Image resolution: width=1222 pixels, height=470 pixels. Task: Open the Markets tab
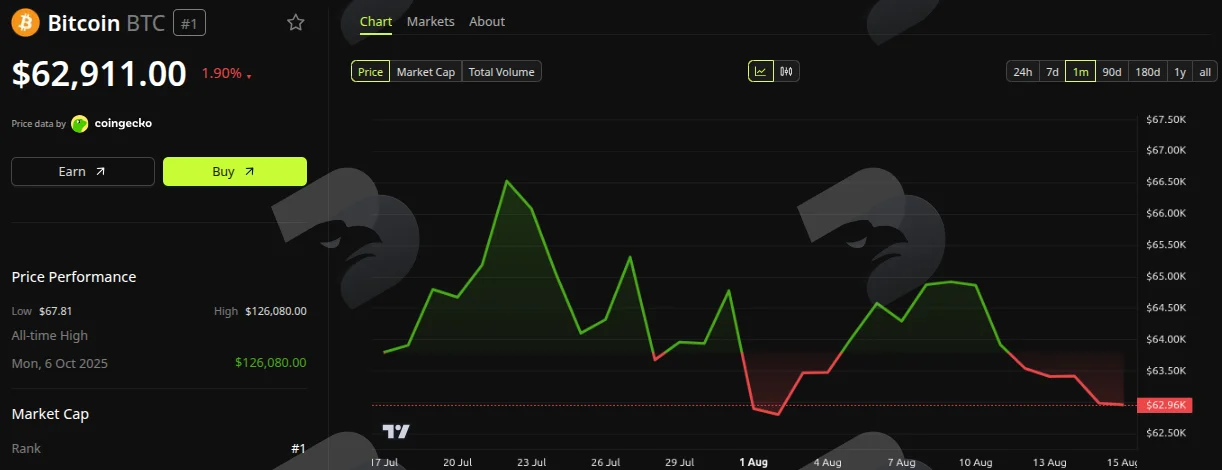pos(431,21)
